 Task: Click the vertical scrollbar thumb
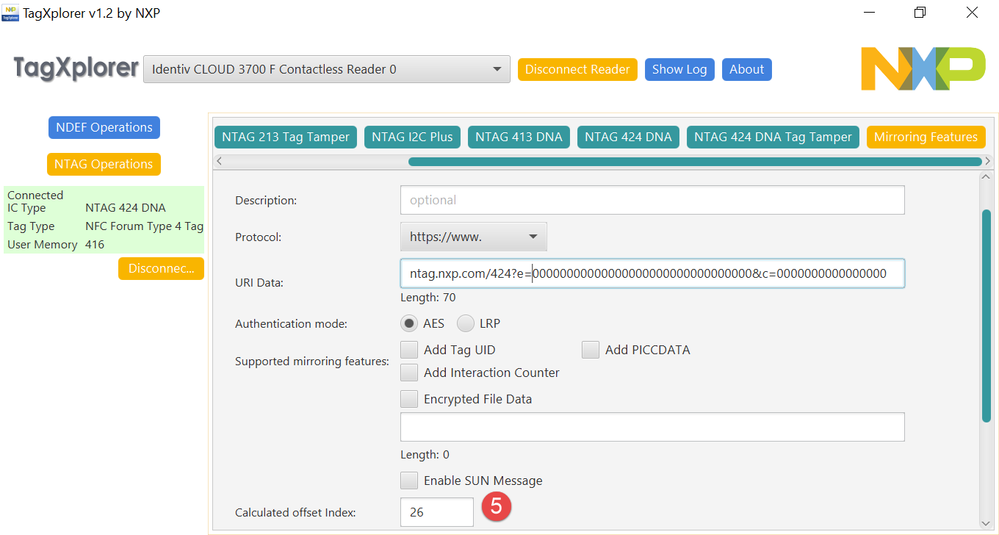pos(986,315)
